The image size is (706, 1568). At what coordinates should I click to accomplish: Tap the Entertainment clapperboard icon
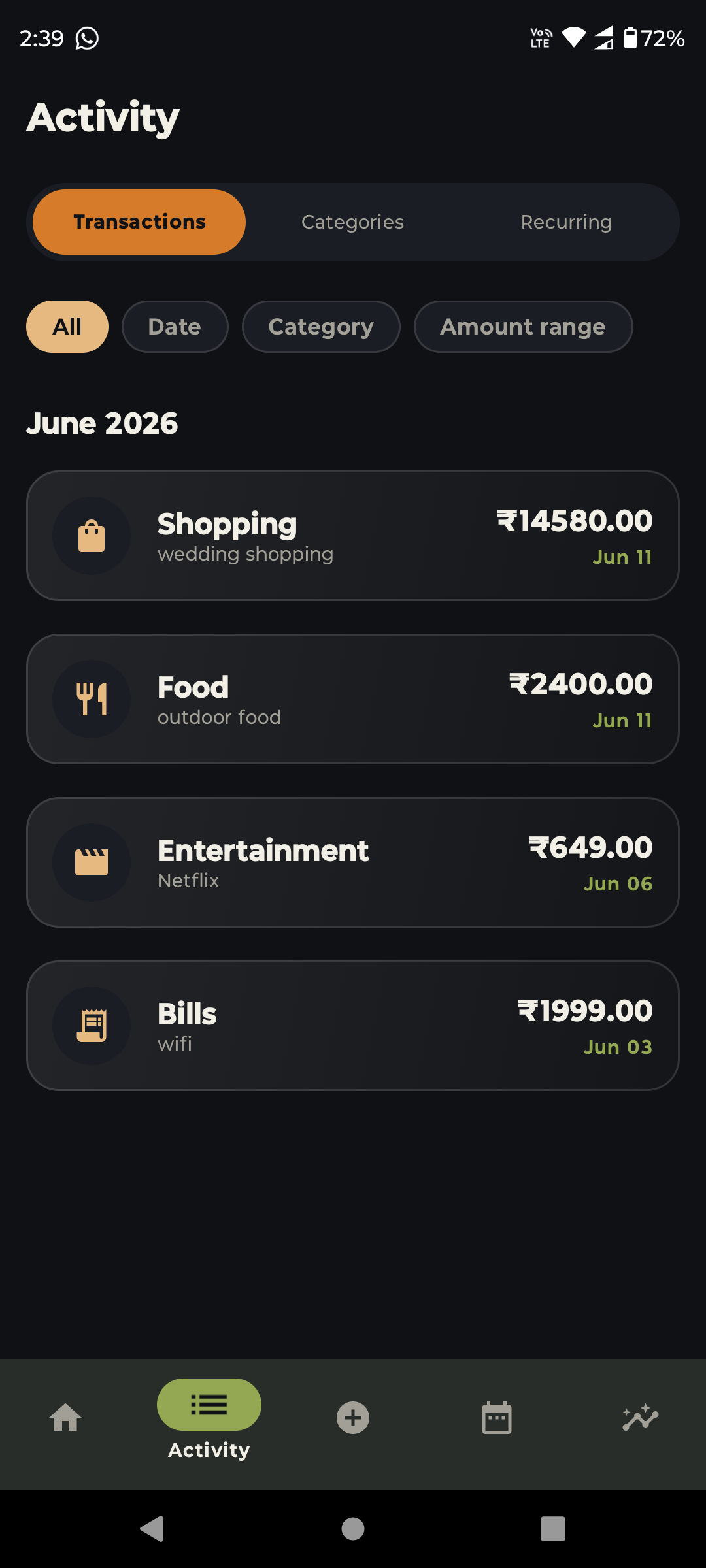(x=92, y=862)
